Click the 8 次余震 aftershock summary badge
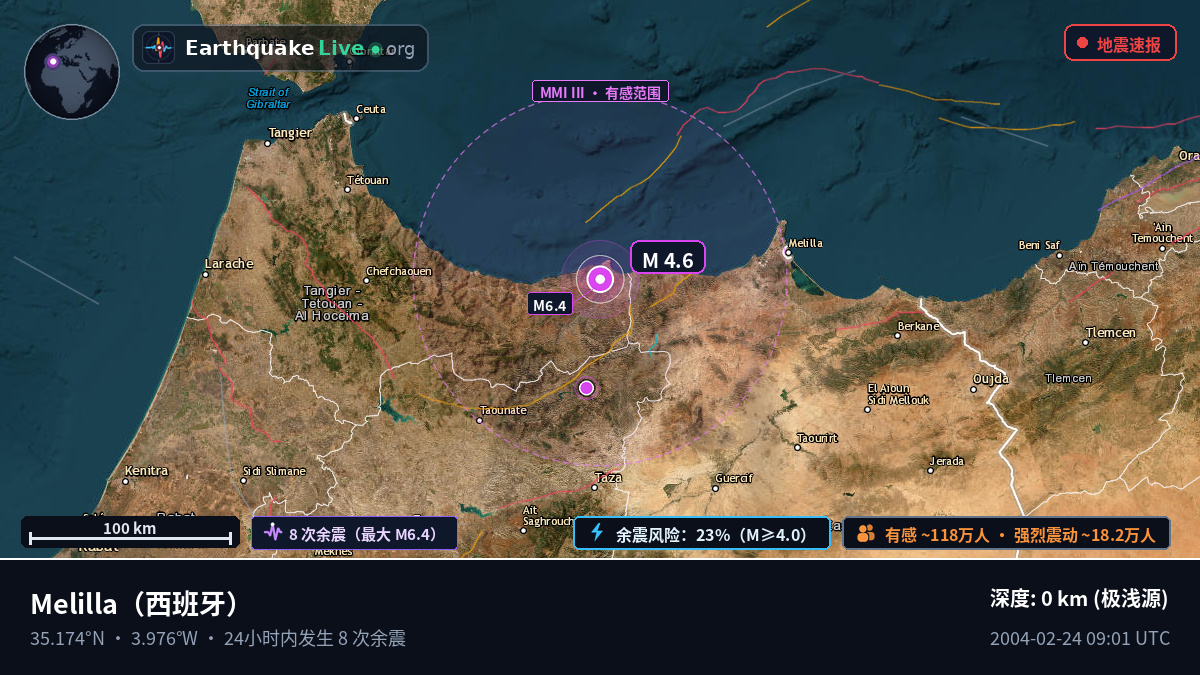The height and width of the screenshot is (675, 1200). pos(354,533)
